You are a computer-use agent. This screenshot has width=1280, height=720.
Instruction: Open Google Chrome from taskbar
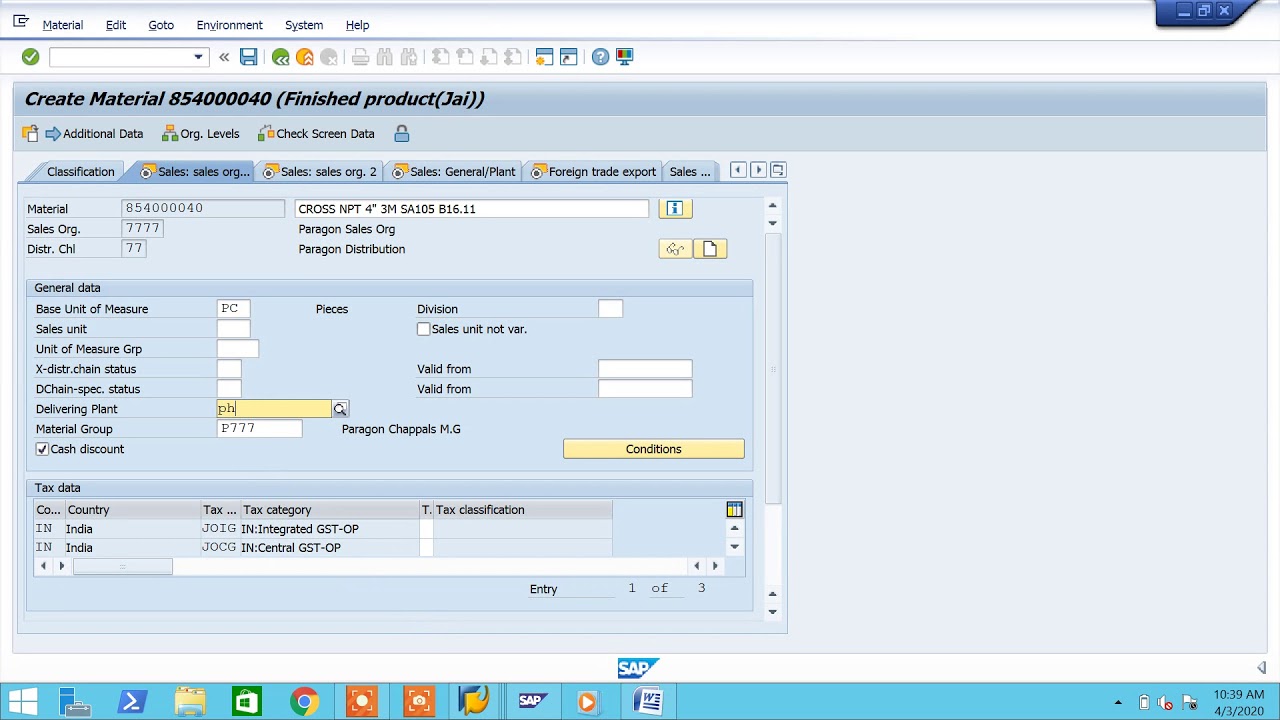(x=305, y=701)
